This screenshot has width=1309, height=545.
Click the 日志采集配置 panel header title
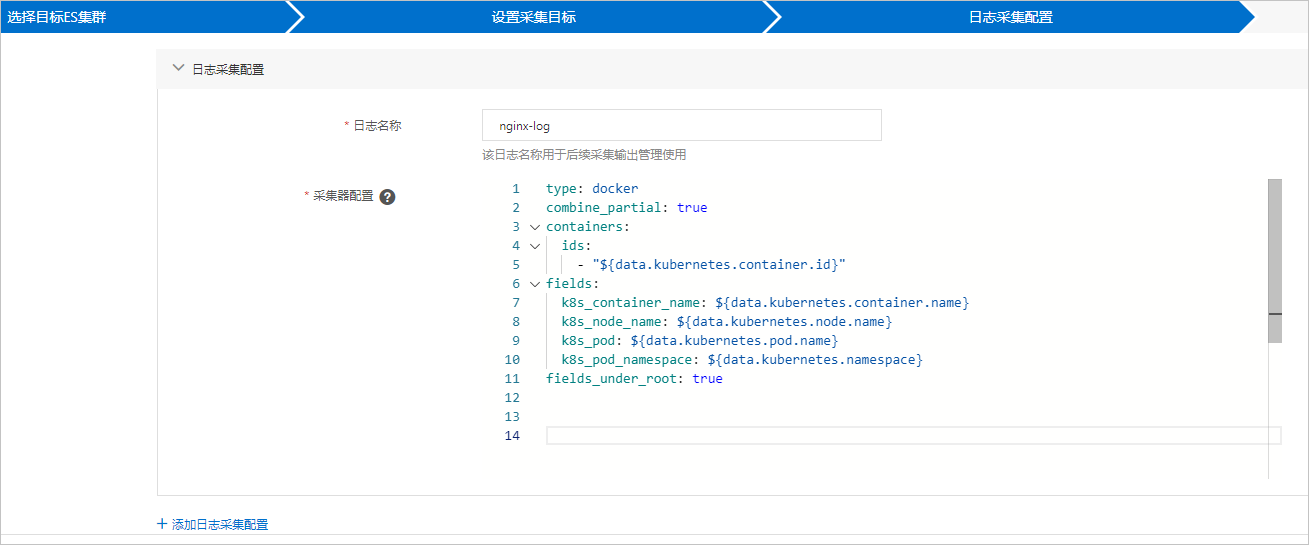[228, 70]
